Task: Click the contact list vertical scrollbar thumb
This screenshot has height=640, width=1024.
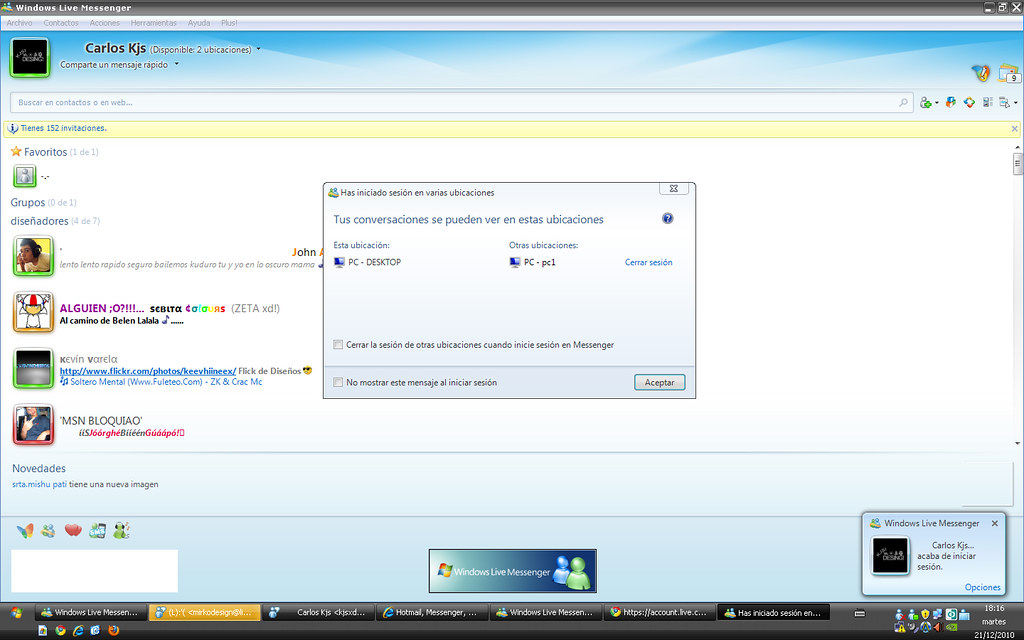Action: click(1017, 163)
